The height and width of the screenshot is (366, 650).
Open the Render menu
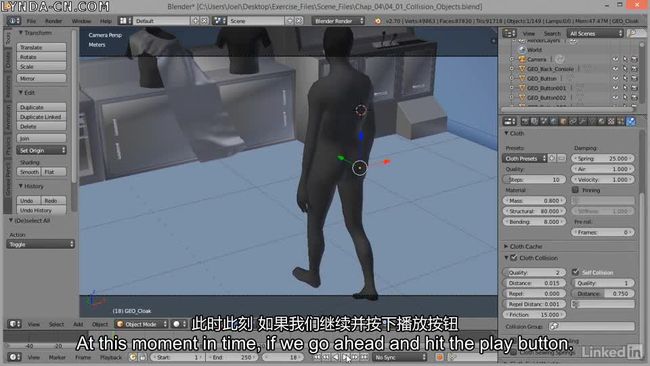tap(53, 21)
